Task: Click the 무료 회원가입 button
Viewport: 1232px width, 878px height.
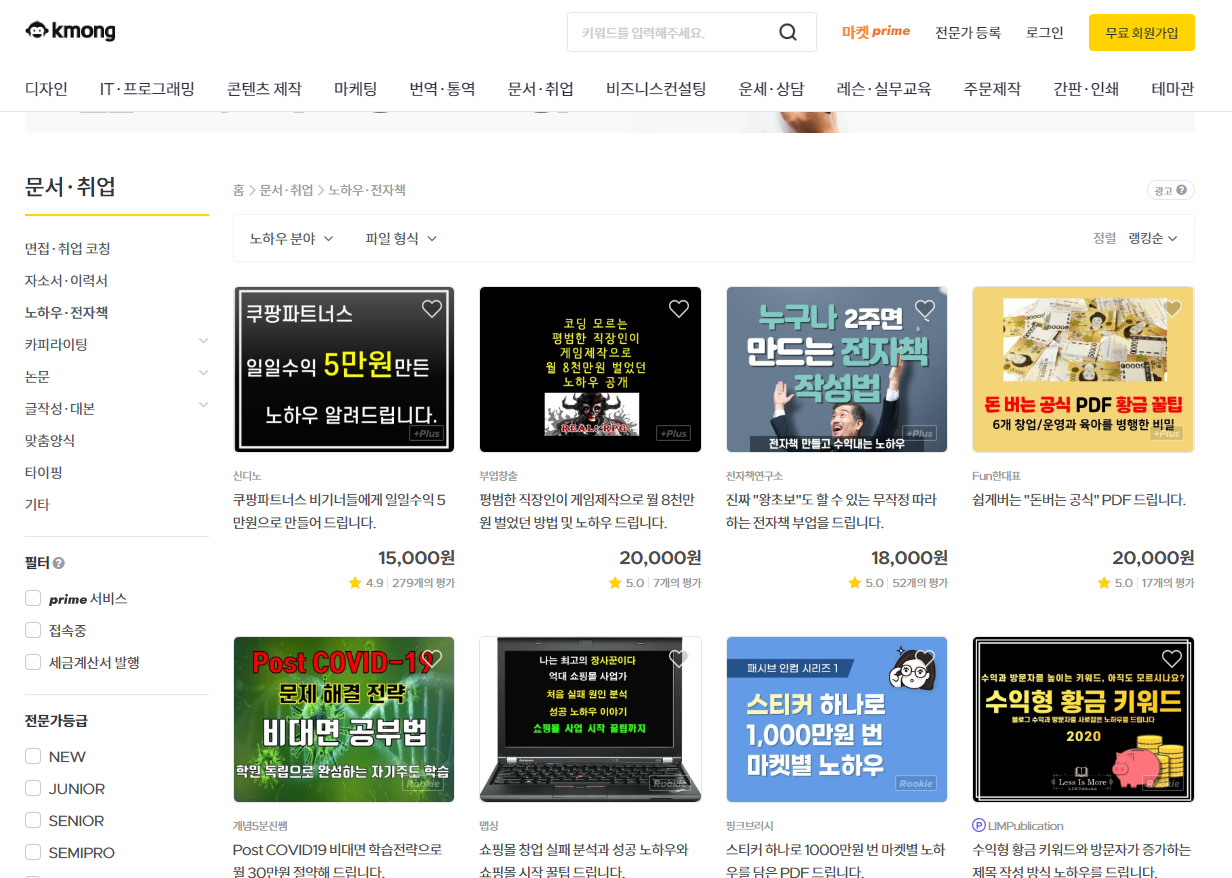Action: pyautogui.click(x=1141, y=32)
